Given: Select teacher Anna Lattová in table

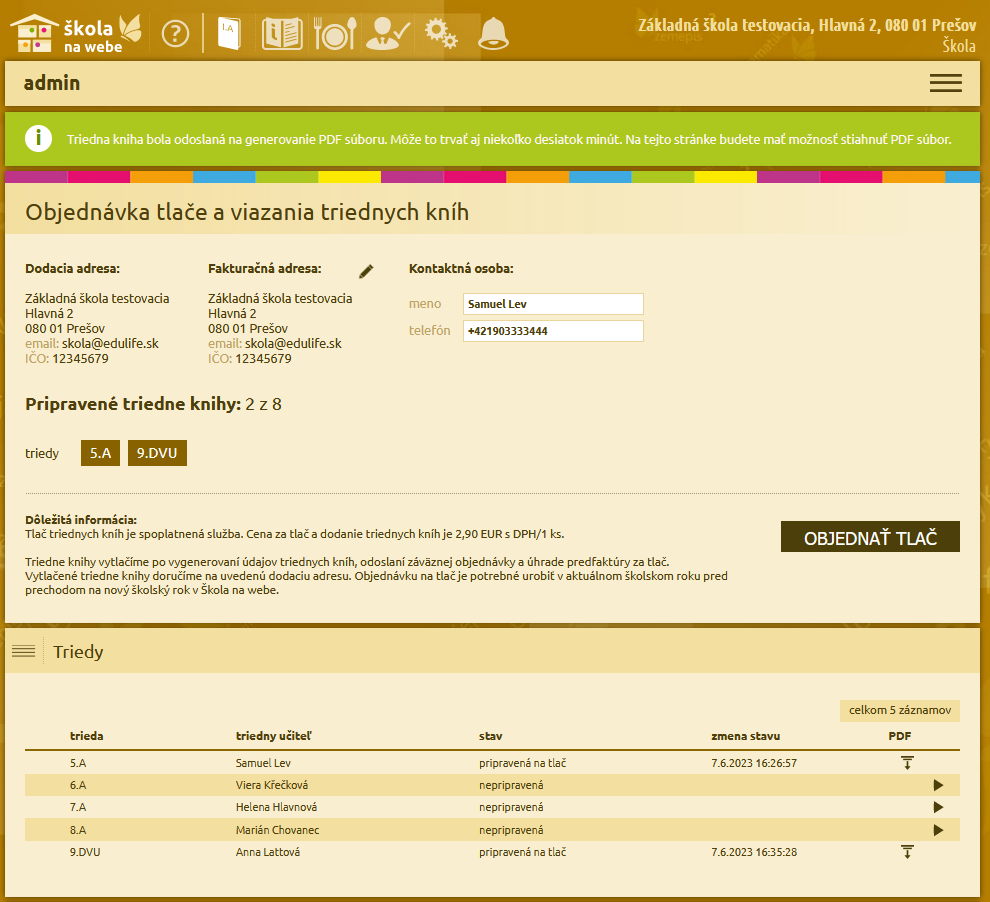Looking at the screenshot, I should [268, 852].
